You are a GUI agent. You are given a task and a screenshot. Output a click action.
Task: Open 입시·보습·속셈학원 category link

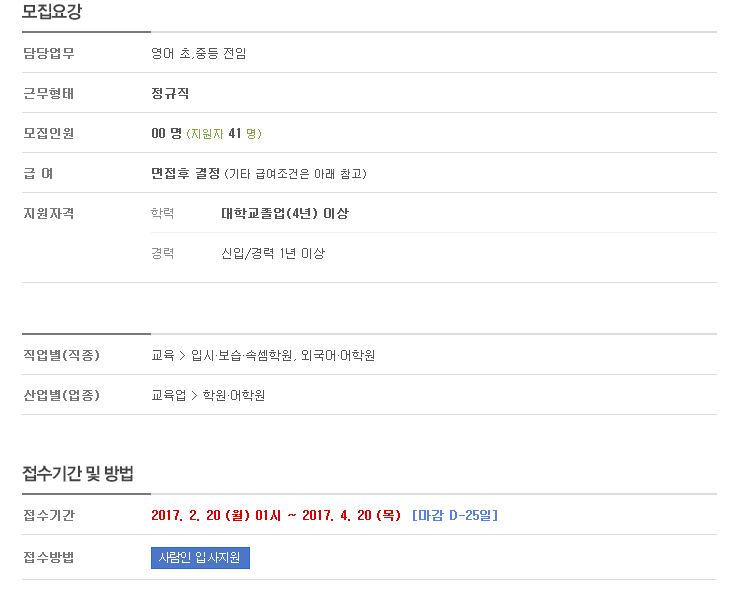point(242,355)
